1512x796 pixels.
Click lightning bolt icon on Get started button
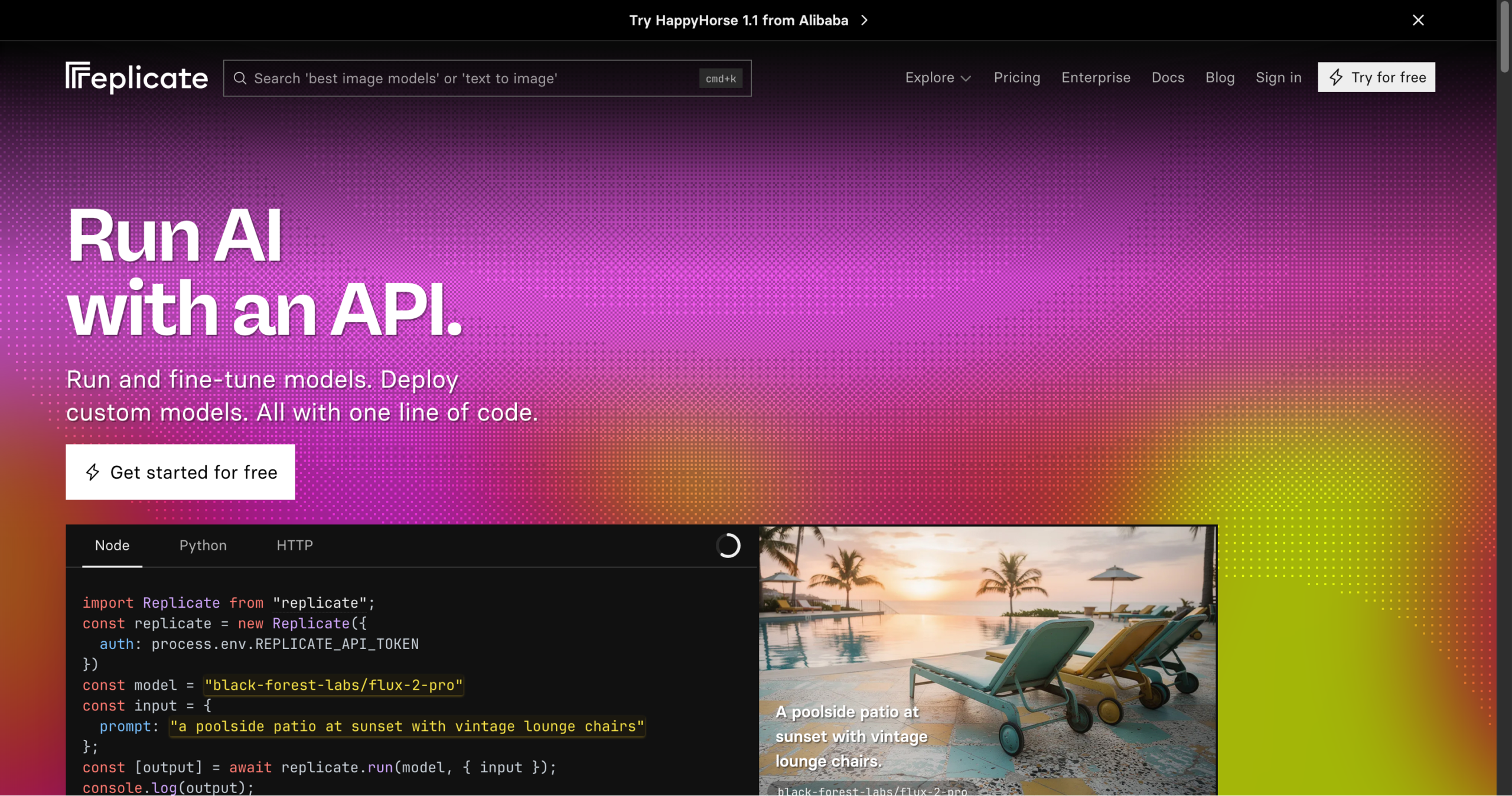(93, 472)
